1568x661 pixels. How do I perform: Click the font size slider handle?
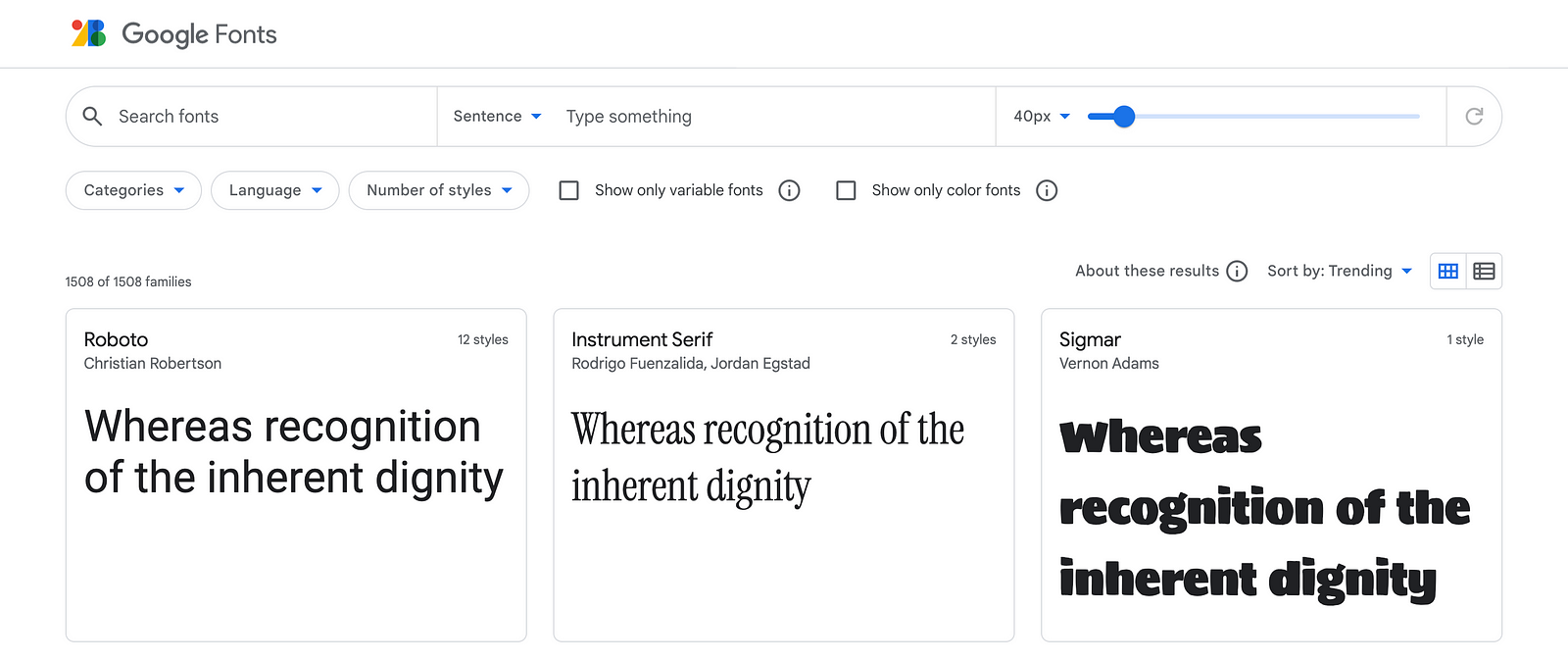[1124, 117]
